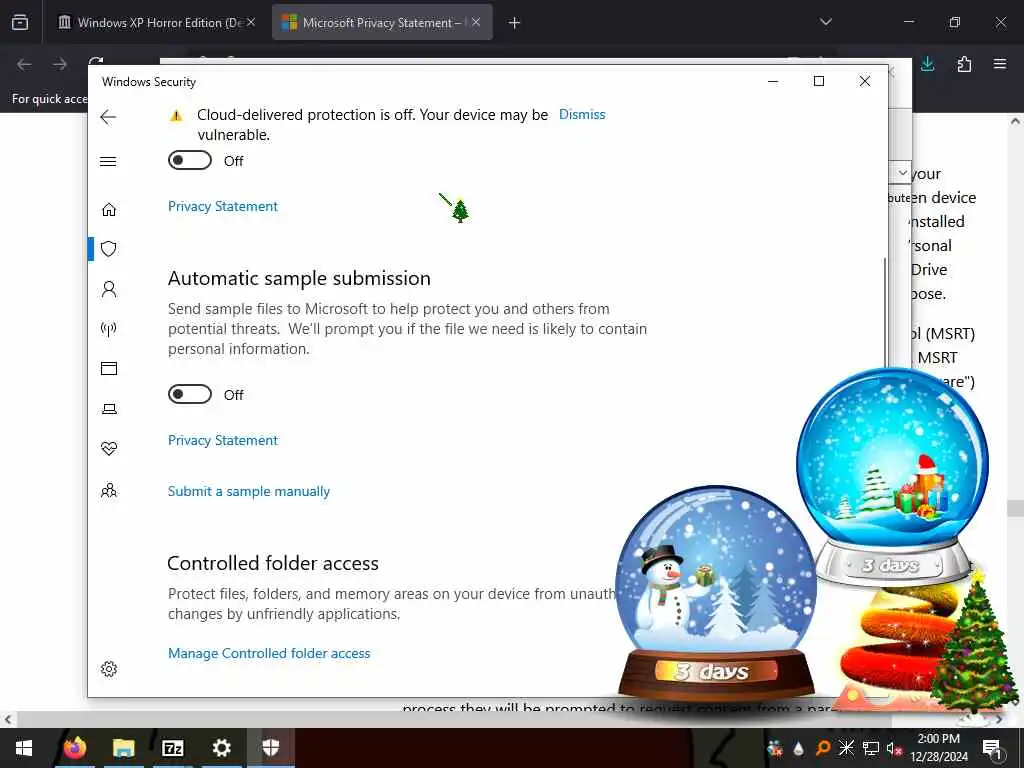1024x768 pixels.
Task: Open Privacy Statement under cloud-delivered protection
Action: coord(223,206)
